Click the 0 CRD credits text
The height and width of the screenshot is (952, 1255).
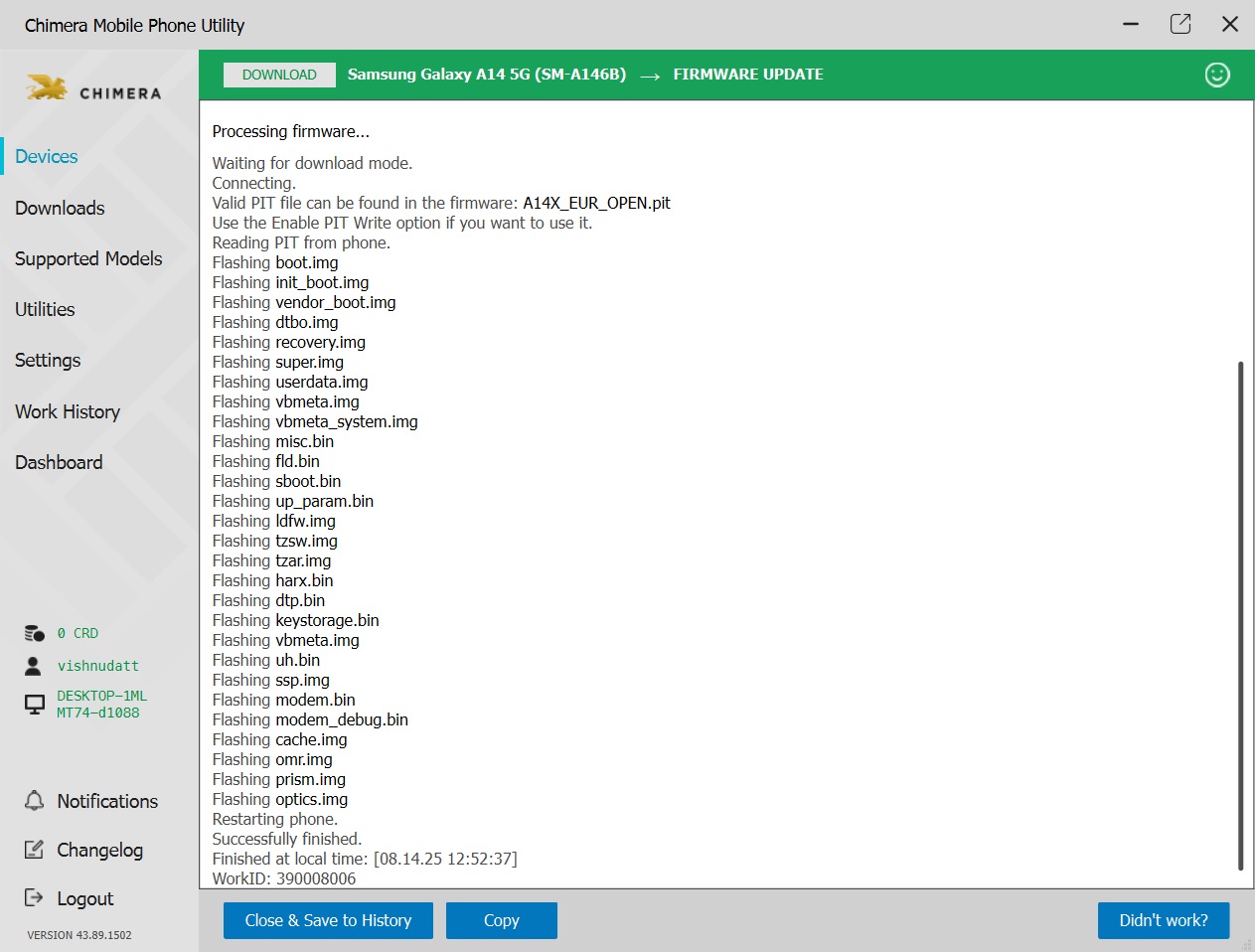click(x=78, y=633)
